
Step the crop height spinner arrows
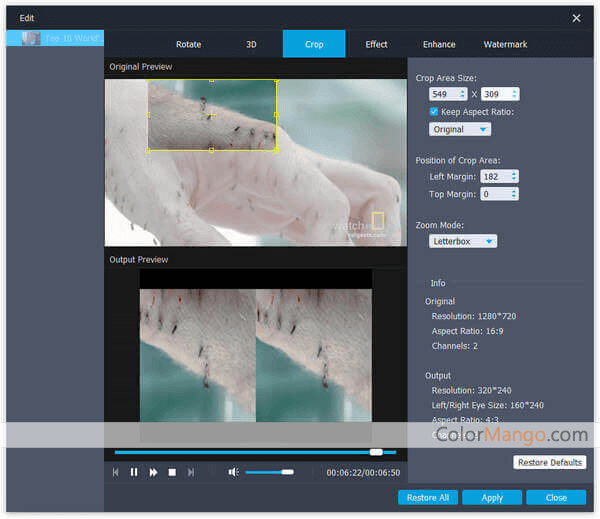tap(515, 94)
